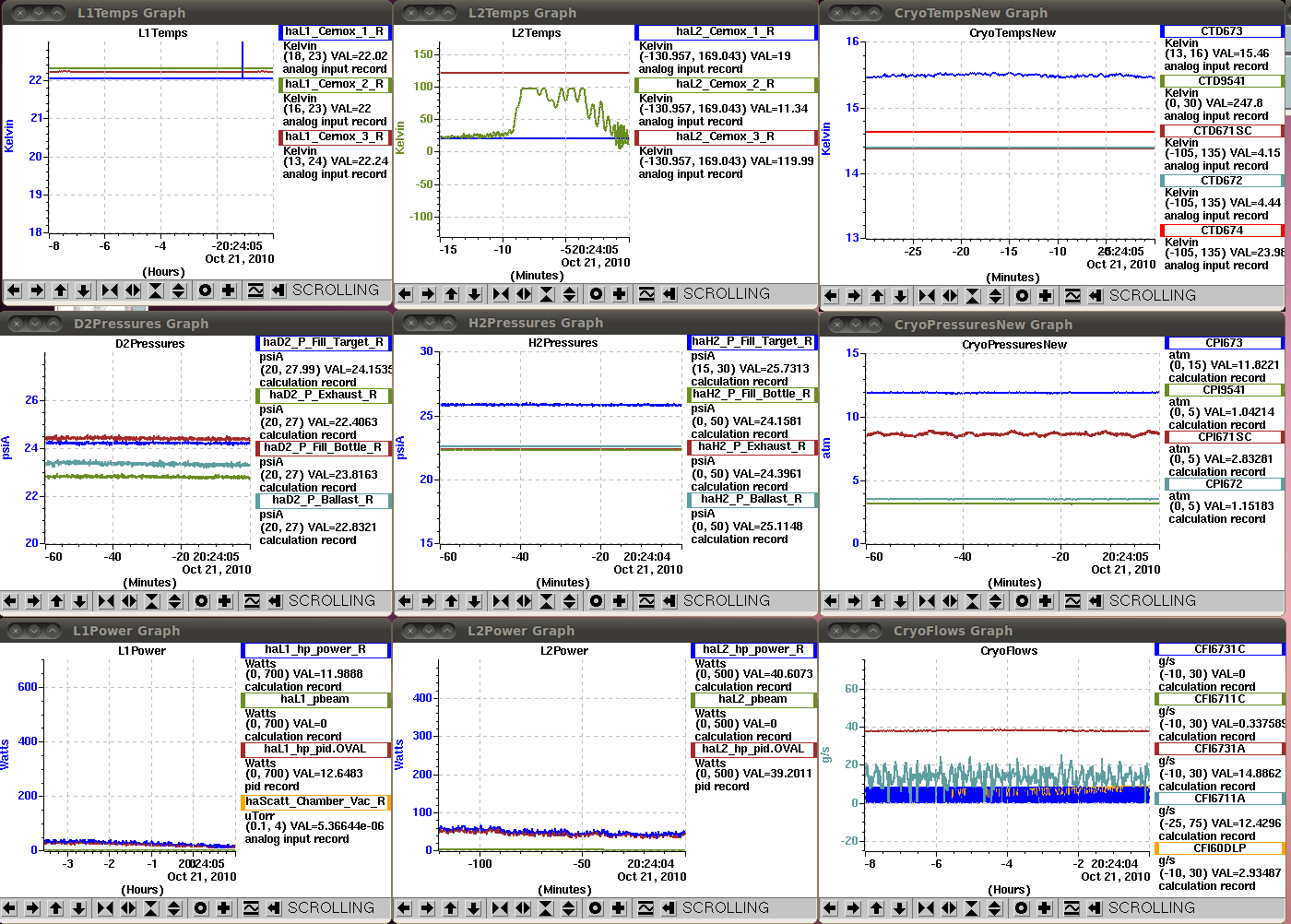Select haL1_Cernox_3_R legend entry
1291x924 pixels.
click(x=335, y=137)
